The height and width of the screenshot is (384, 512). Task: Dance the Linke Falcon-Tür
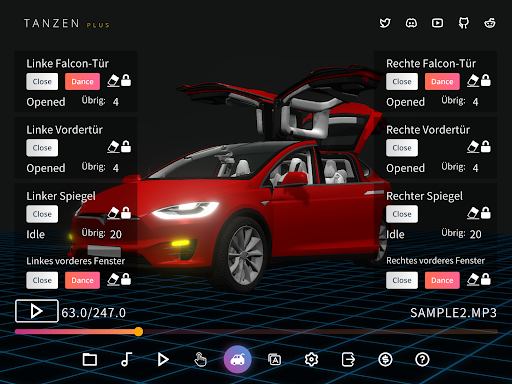[82, 82]
